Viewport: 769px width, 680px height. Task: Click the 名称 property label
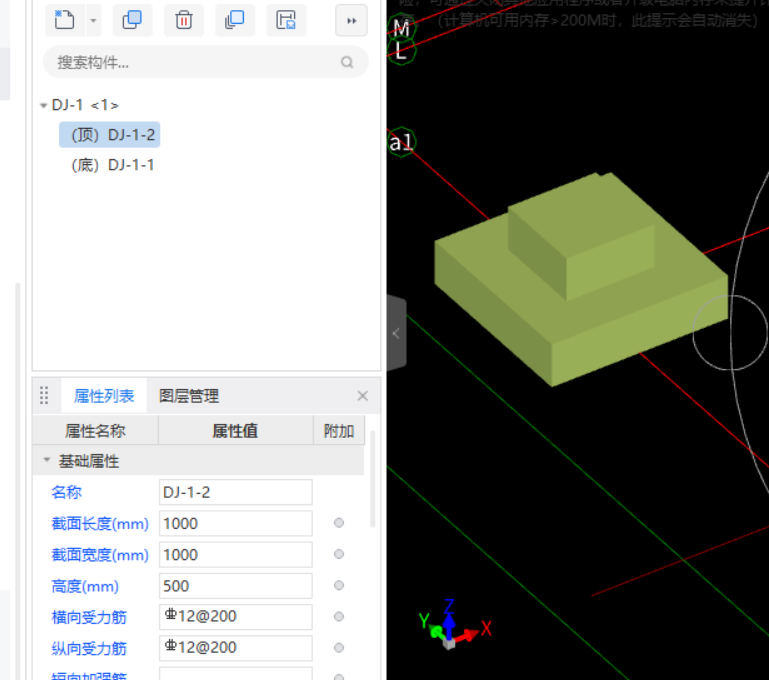click(x=67, y=492)
